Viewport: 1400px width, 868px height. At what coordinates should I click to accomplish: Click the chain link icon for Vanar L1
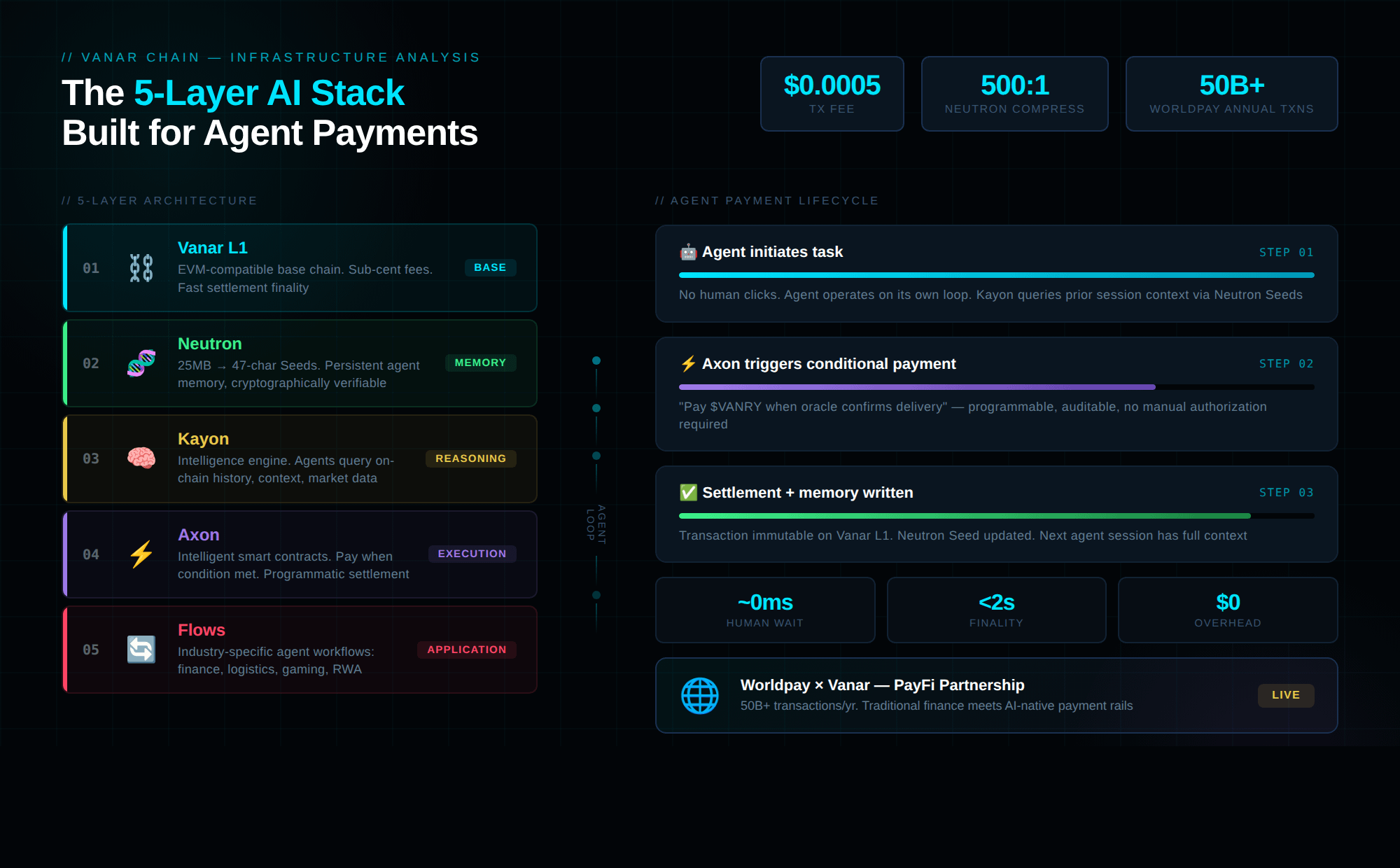141,268
